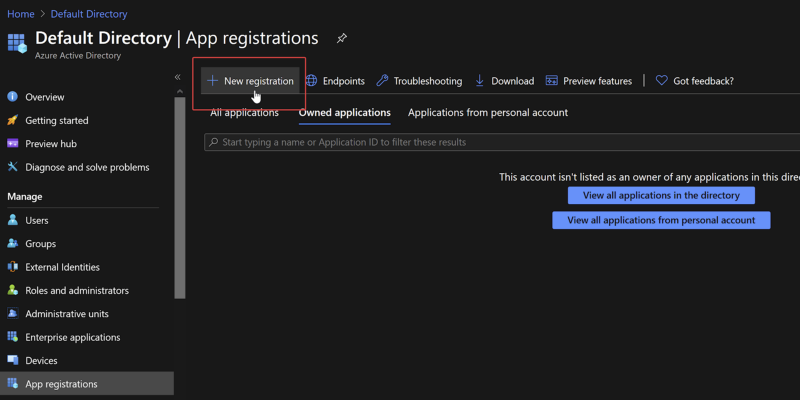Open Administrative units
This screenshot has width=800, height=400.
[x=67, y=314]
